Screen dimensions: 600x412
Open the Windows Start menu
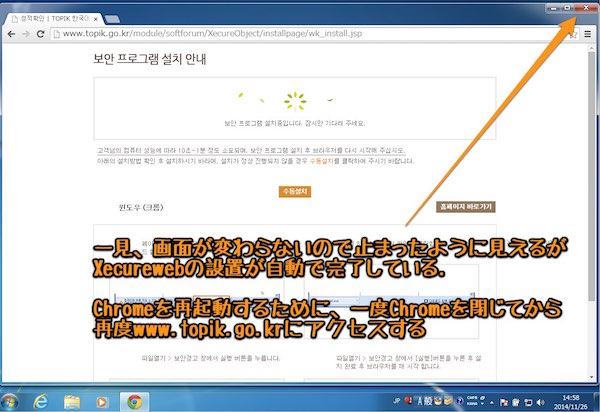(8, 401)
